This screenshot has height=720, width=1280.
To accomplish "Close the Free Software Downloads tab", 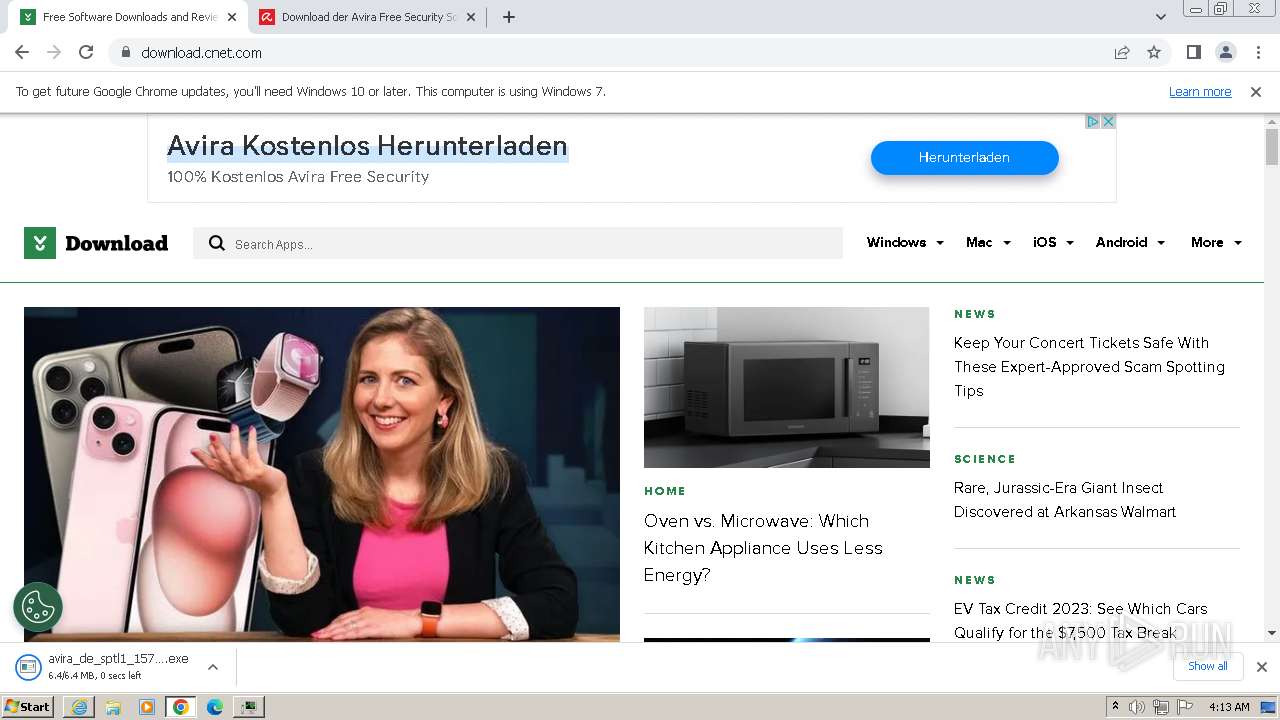I will [x=232, y=17].
